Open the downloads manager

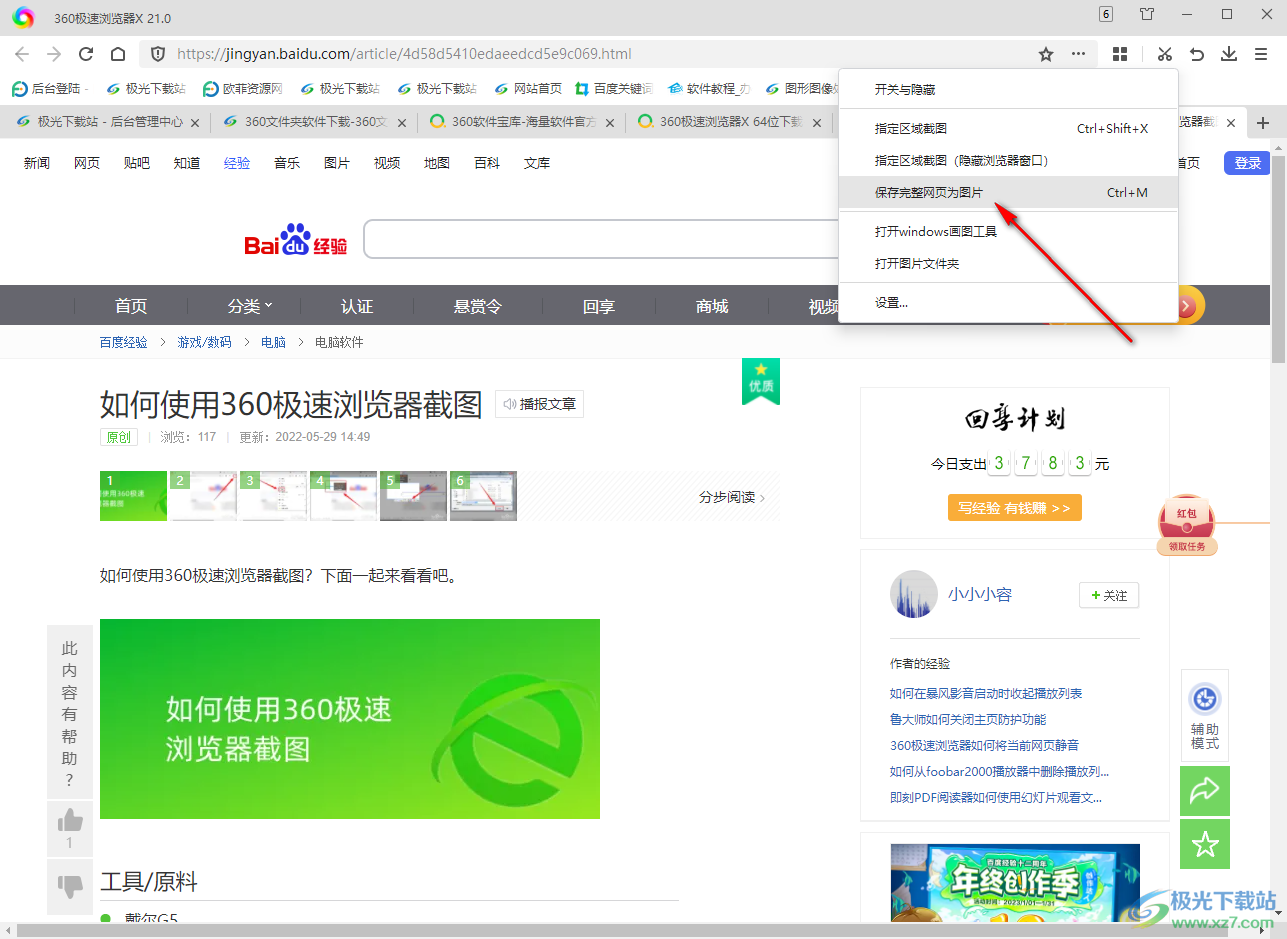[1229, 54]
